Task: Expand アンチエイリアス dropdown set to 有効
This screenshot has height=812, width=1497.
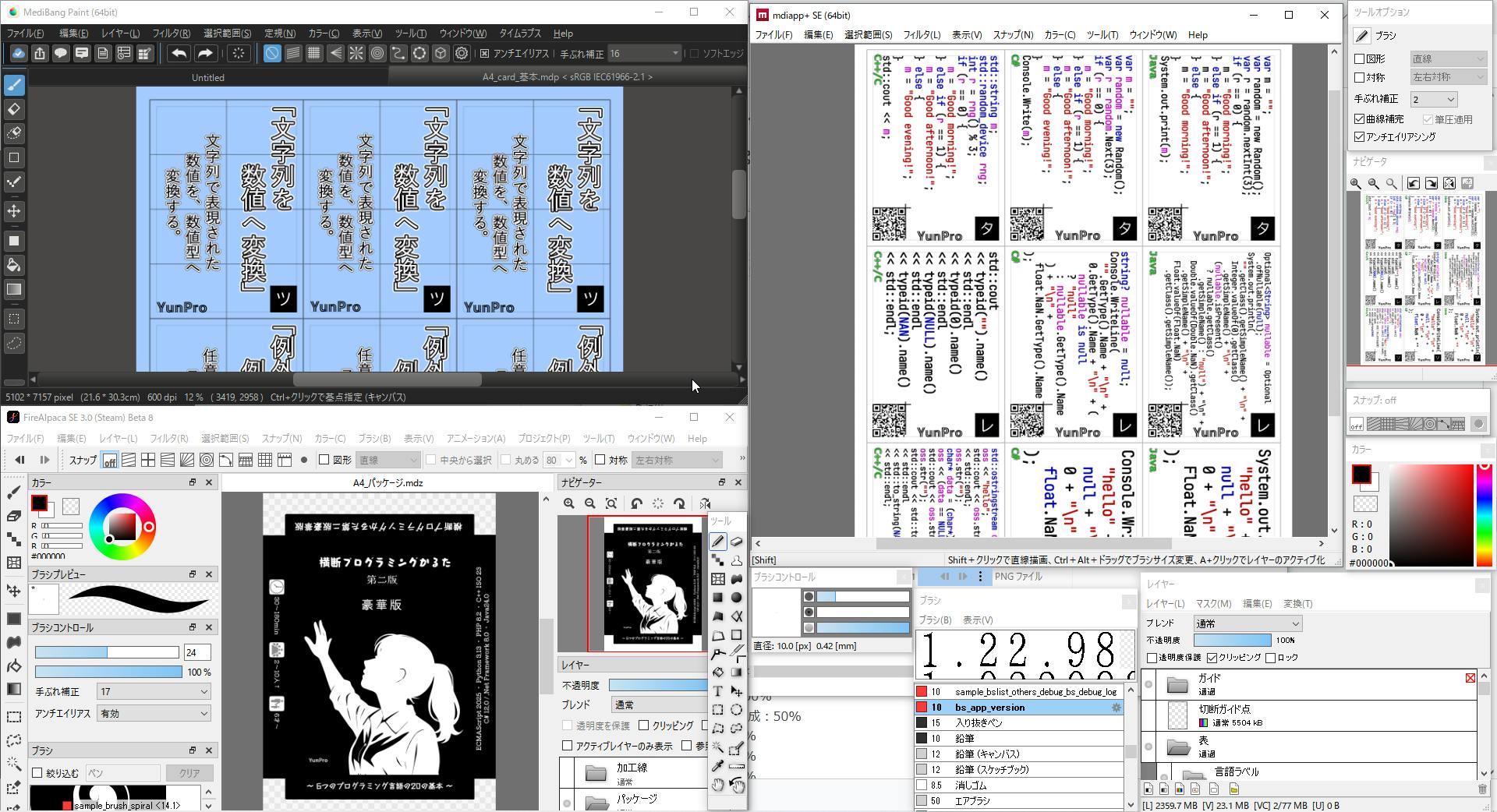Action: (154, 713)
